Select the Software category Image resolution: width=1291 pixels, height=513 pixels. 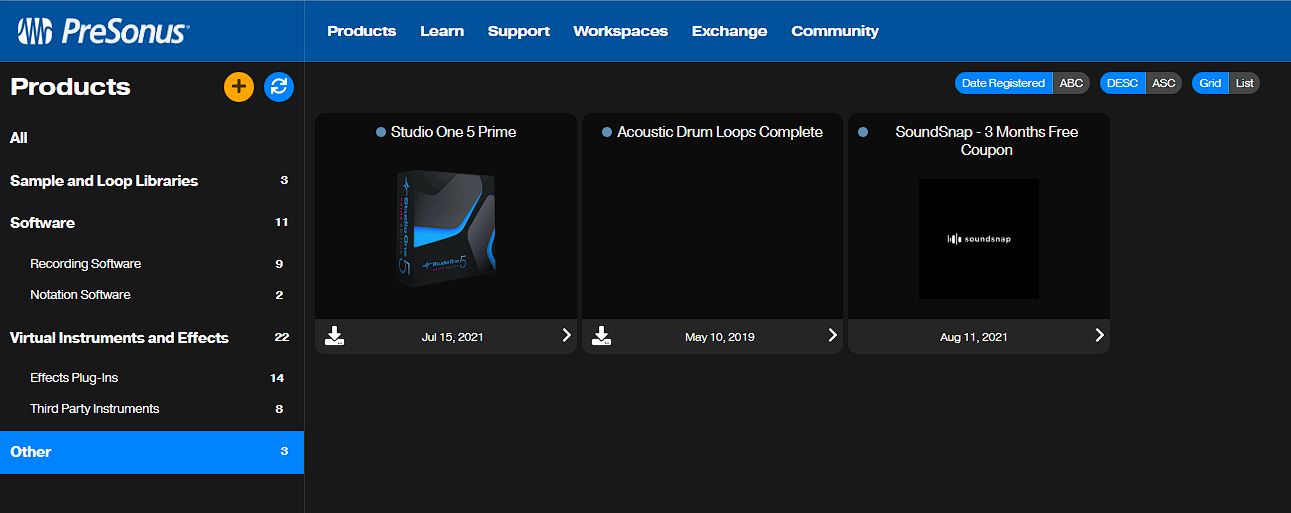pos(152,223)
